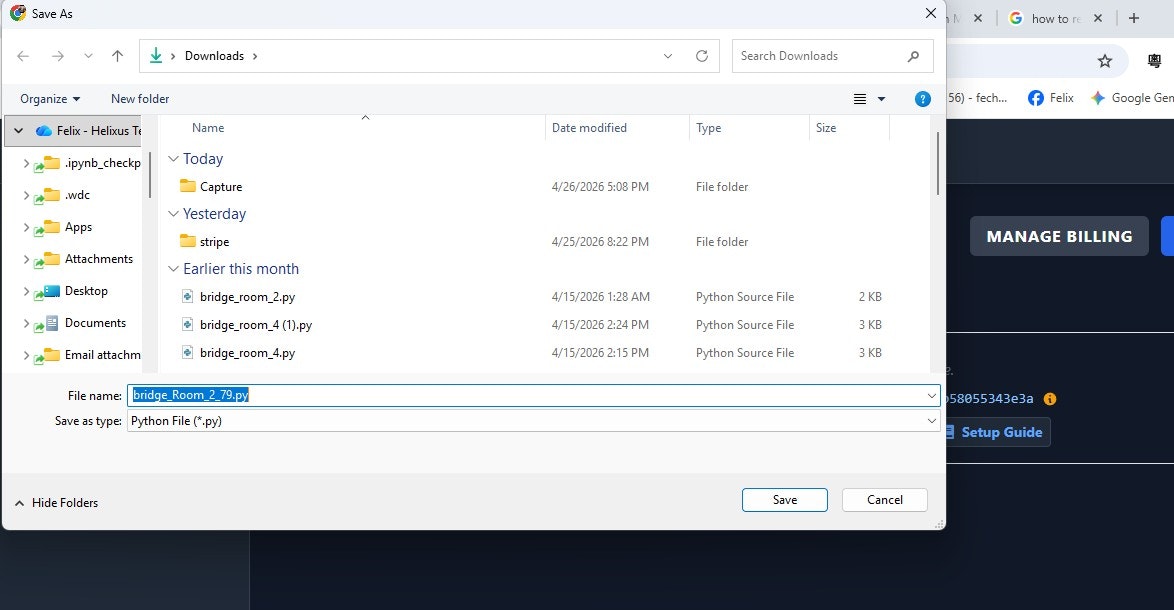Expand the Documents tree node

pyautogui.click(x=26, y=323)
